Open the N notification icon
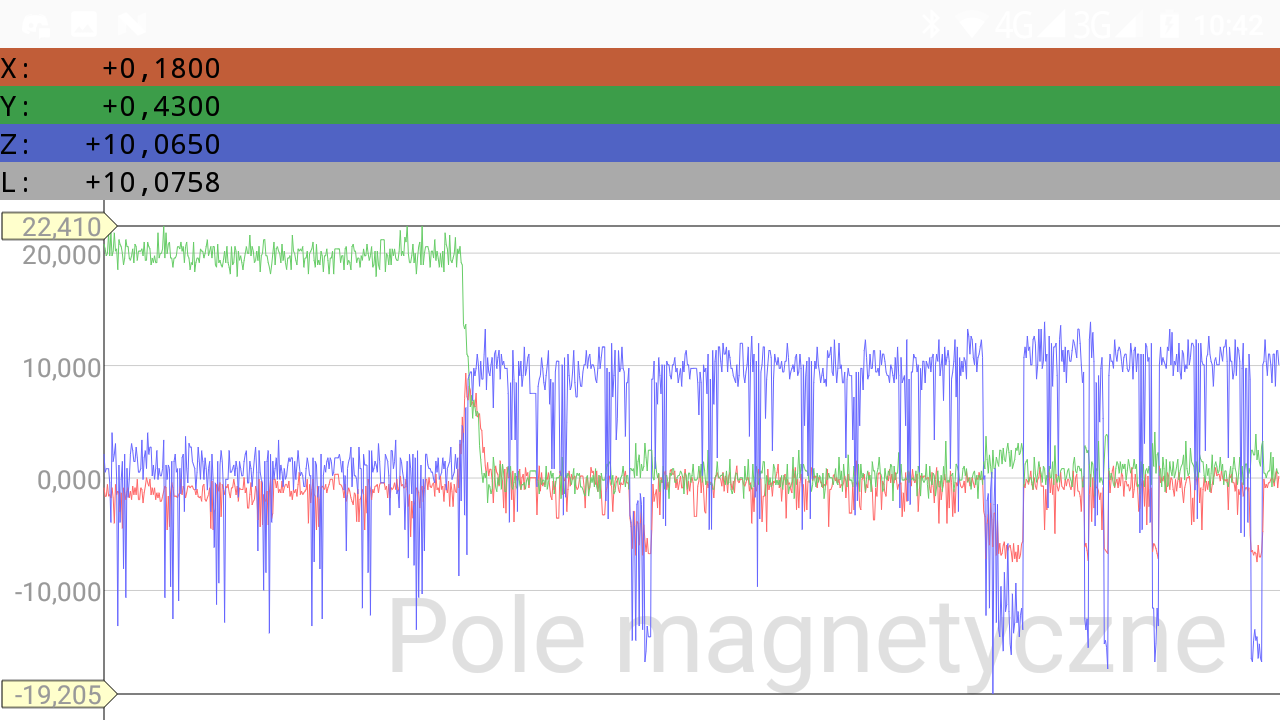The image size is (1280, 720). click(131, 24)
